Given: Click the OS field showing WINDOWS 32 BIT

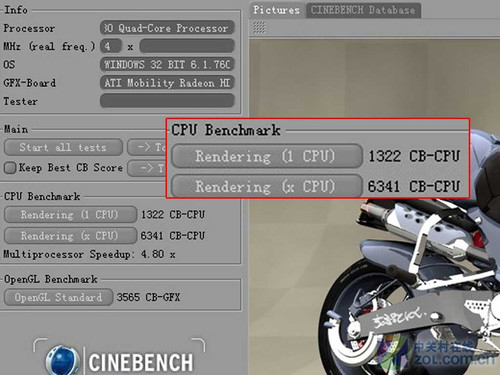Looking at the screenshot, I should (x=167, y=64).
